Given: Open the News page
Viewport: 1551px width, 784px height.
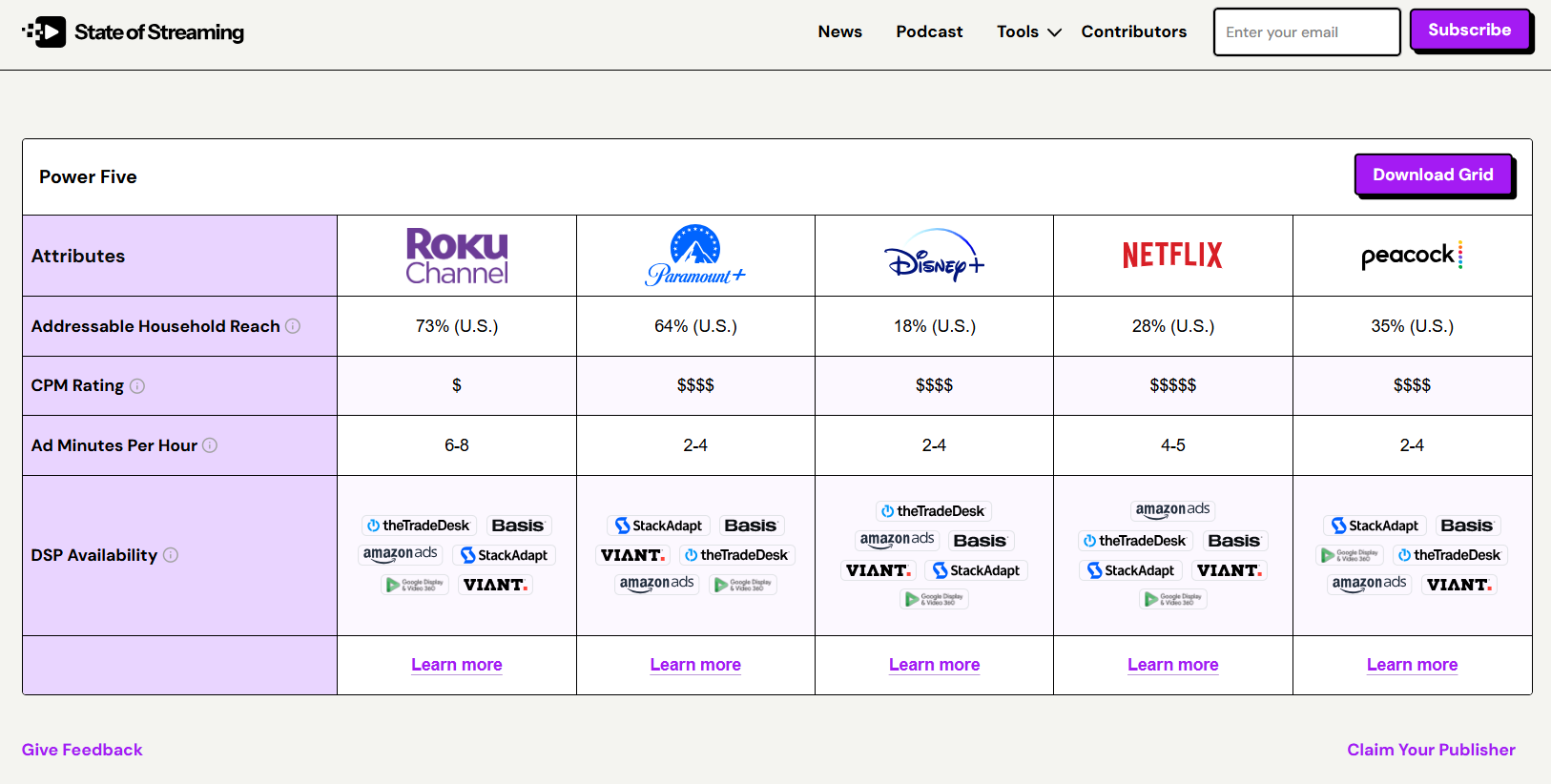Looking at the screenshot, I should click(839, 31).
